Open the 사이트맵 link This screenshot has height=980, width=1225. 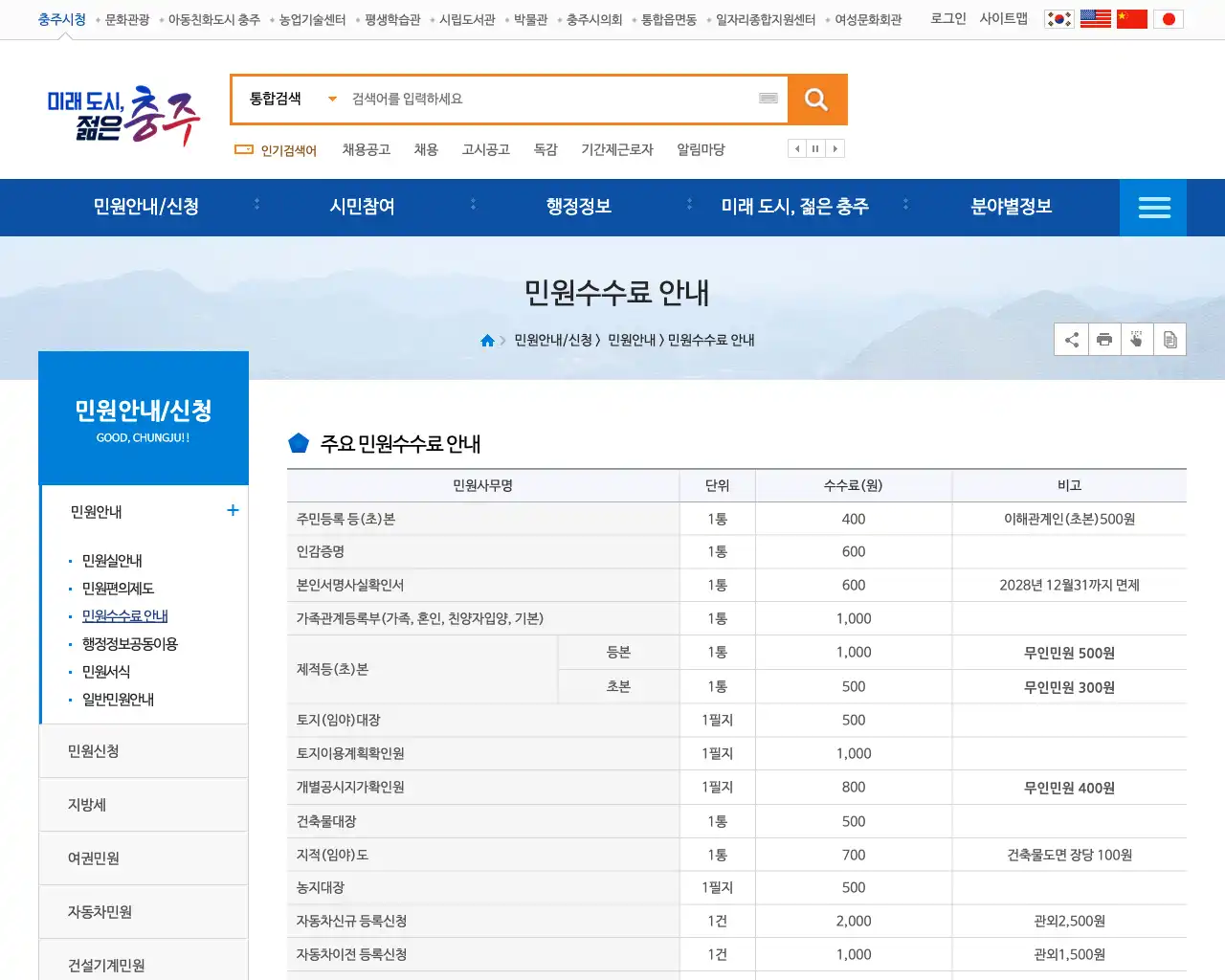(1004, 18)
